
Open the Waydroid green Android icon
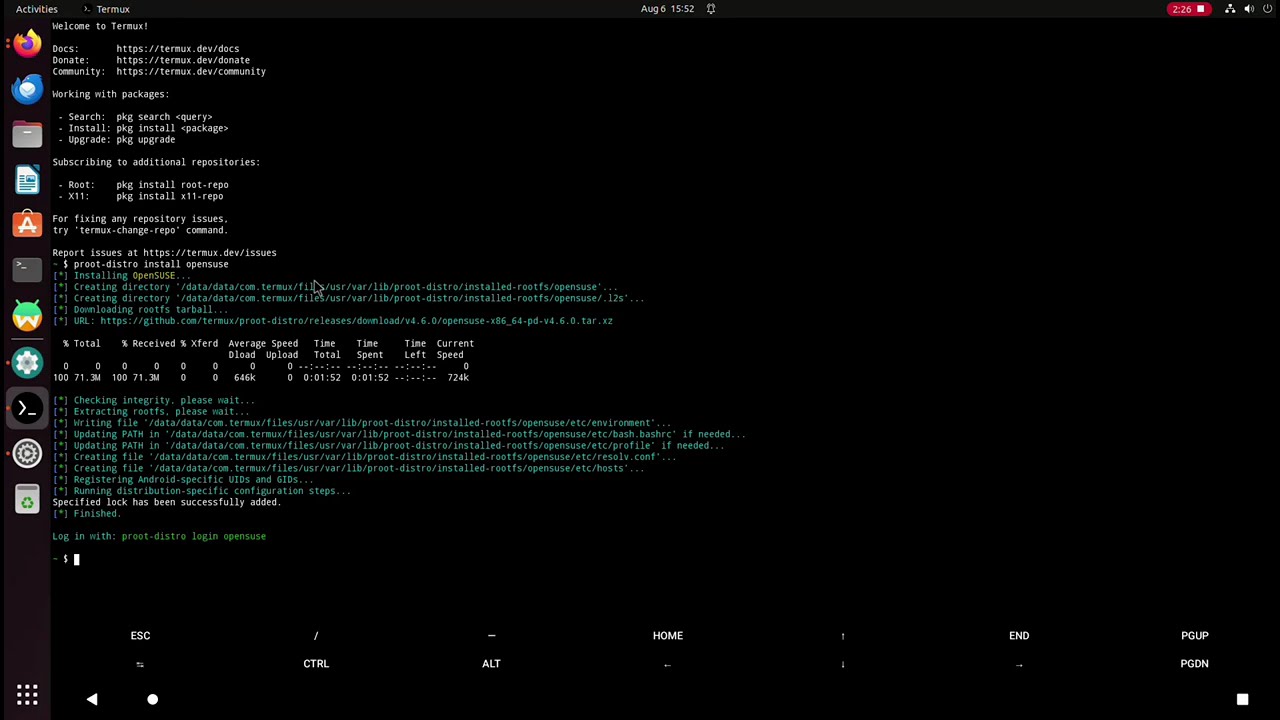[x=27, y=317]
